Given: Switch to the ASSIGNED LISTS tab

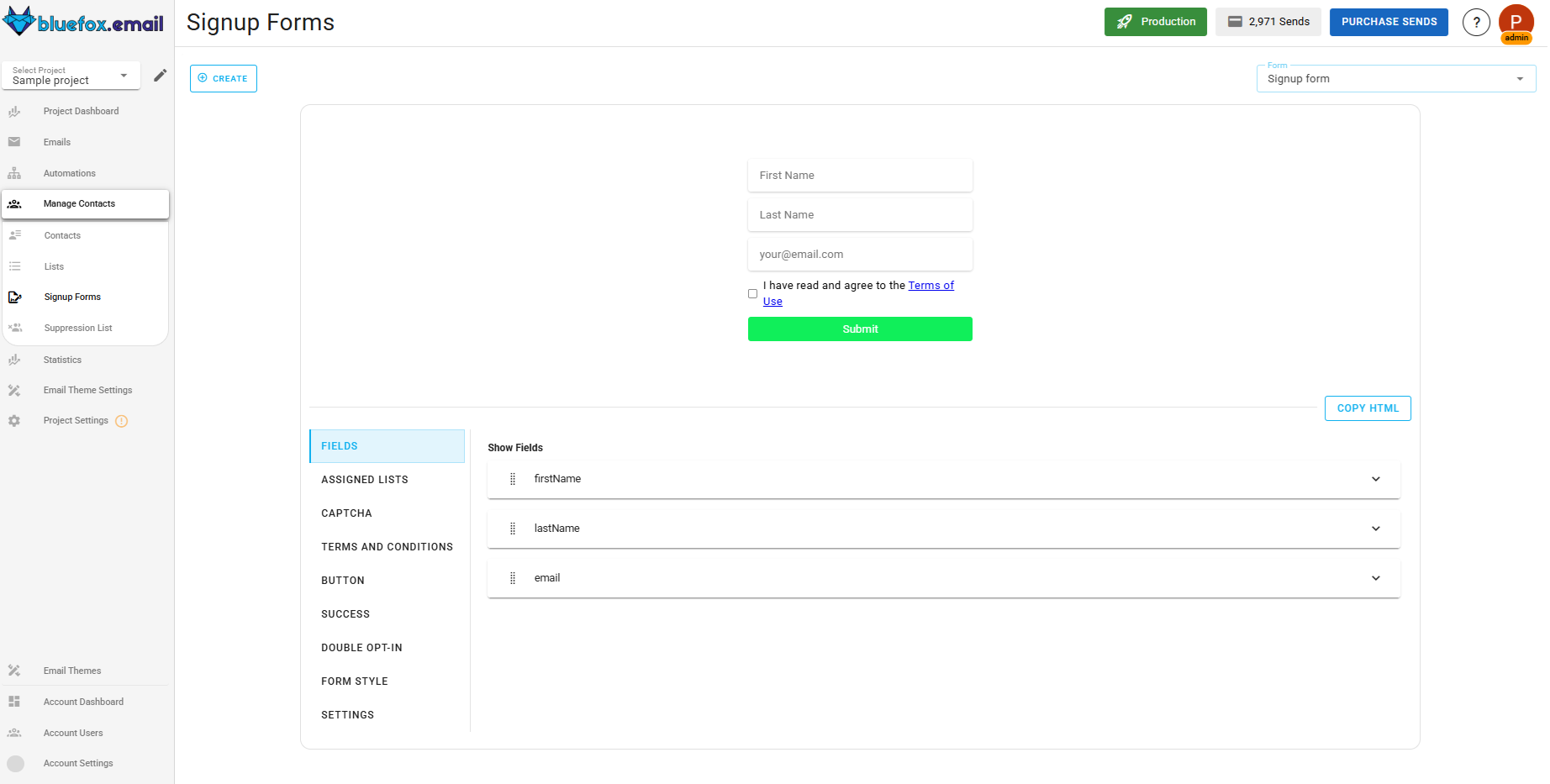Looking at the screenshot, I should pos(365,479).
